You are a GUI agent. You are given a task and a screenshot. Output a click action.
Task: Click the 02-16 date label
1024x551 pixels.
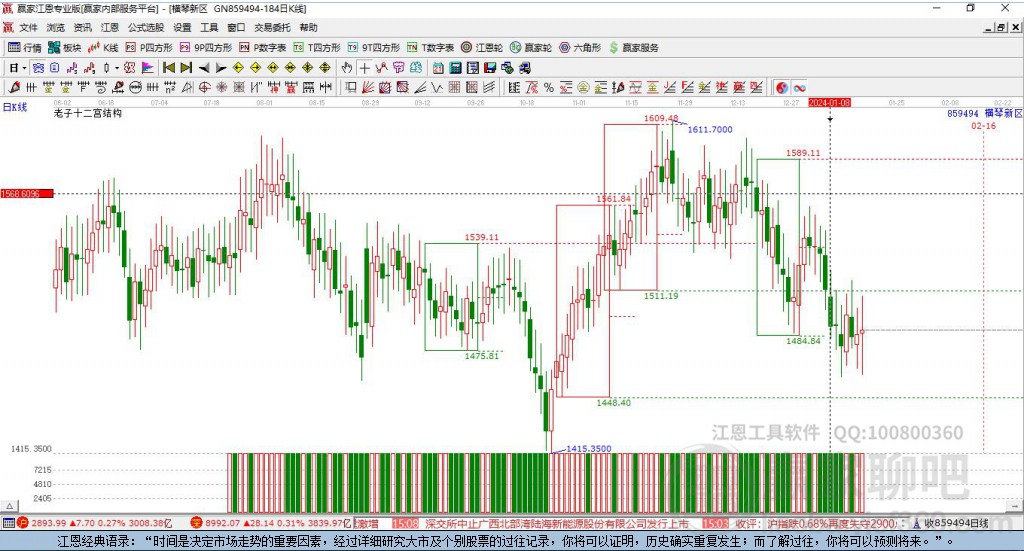click(x=984, y=126)
